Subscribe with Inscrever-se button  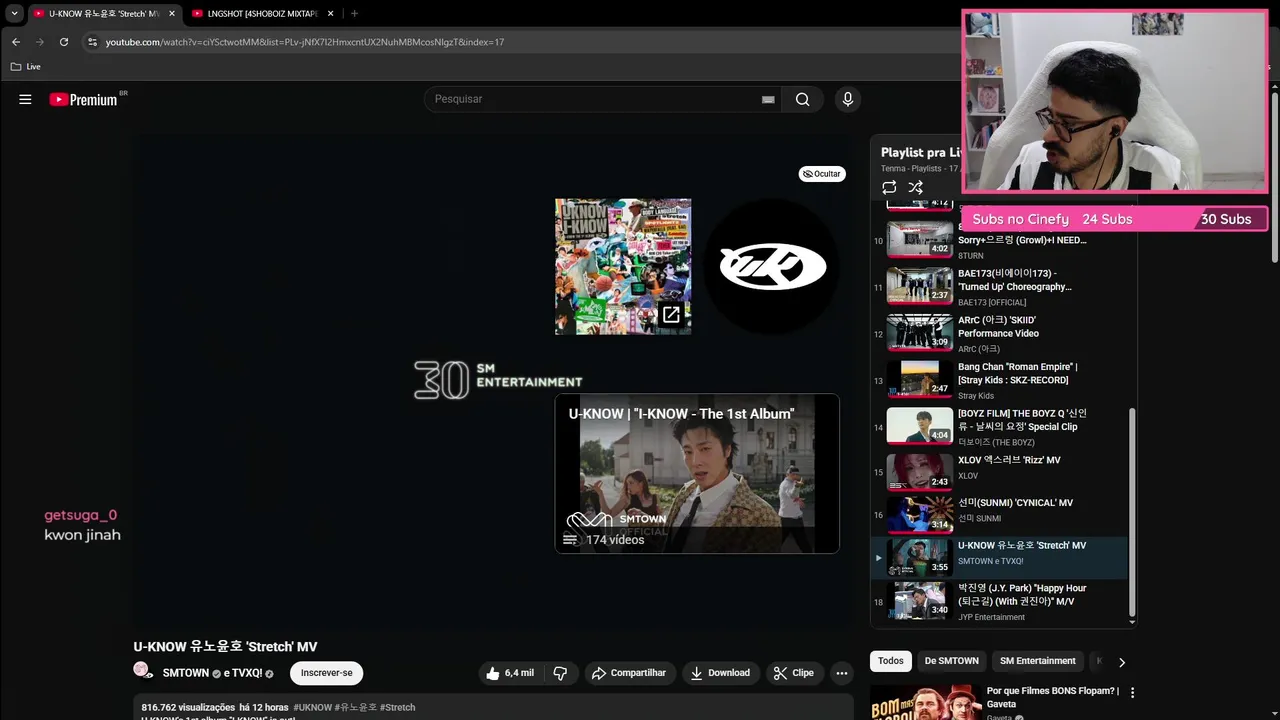pos(327,673)
